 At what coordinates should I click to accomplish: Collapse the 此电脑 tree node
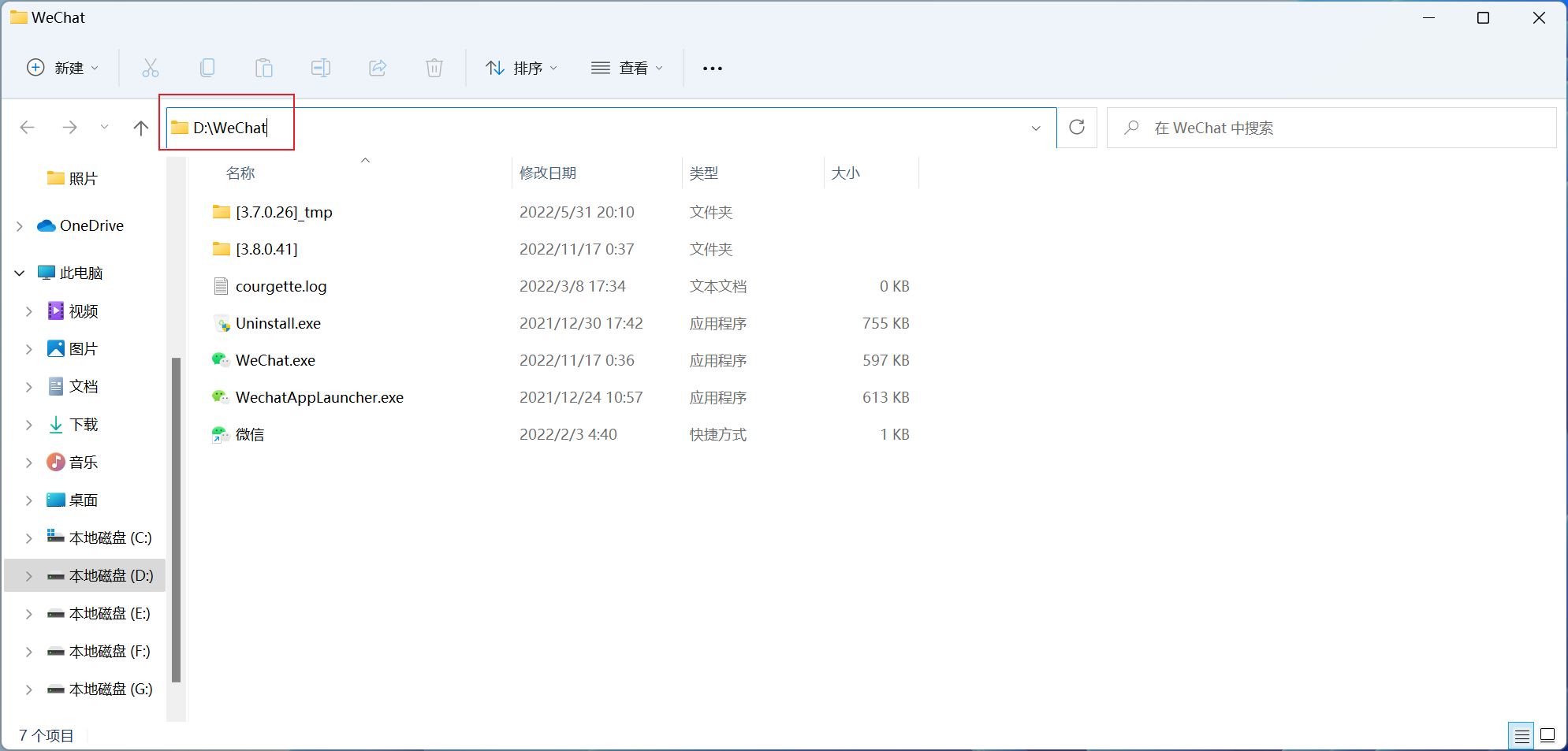20,273
